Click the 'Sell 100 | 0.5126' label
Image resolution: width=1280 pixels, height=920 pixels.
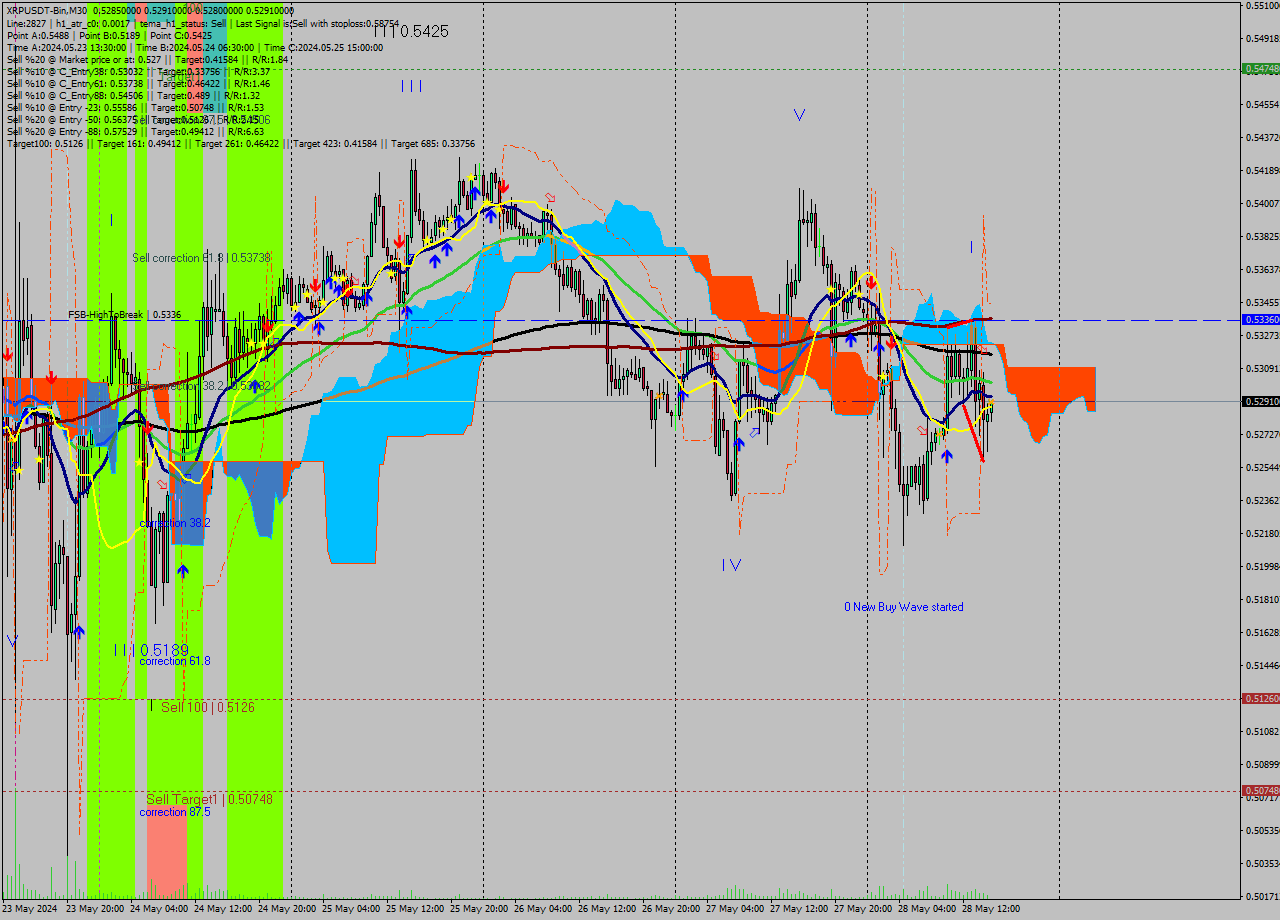click(x=207, y=707)
